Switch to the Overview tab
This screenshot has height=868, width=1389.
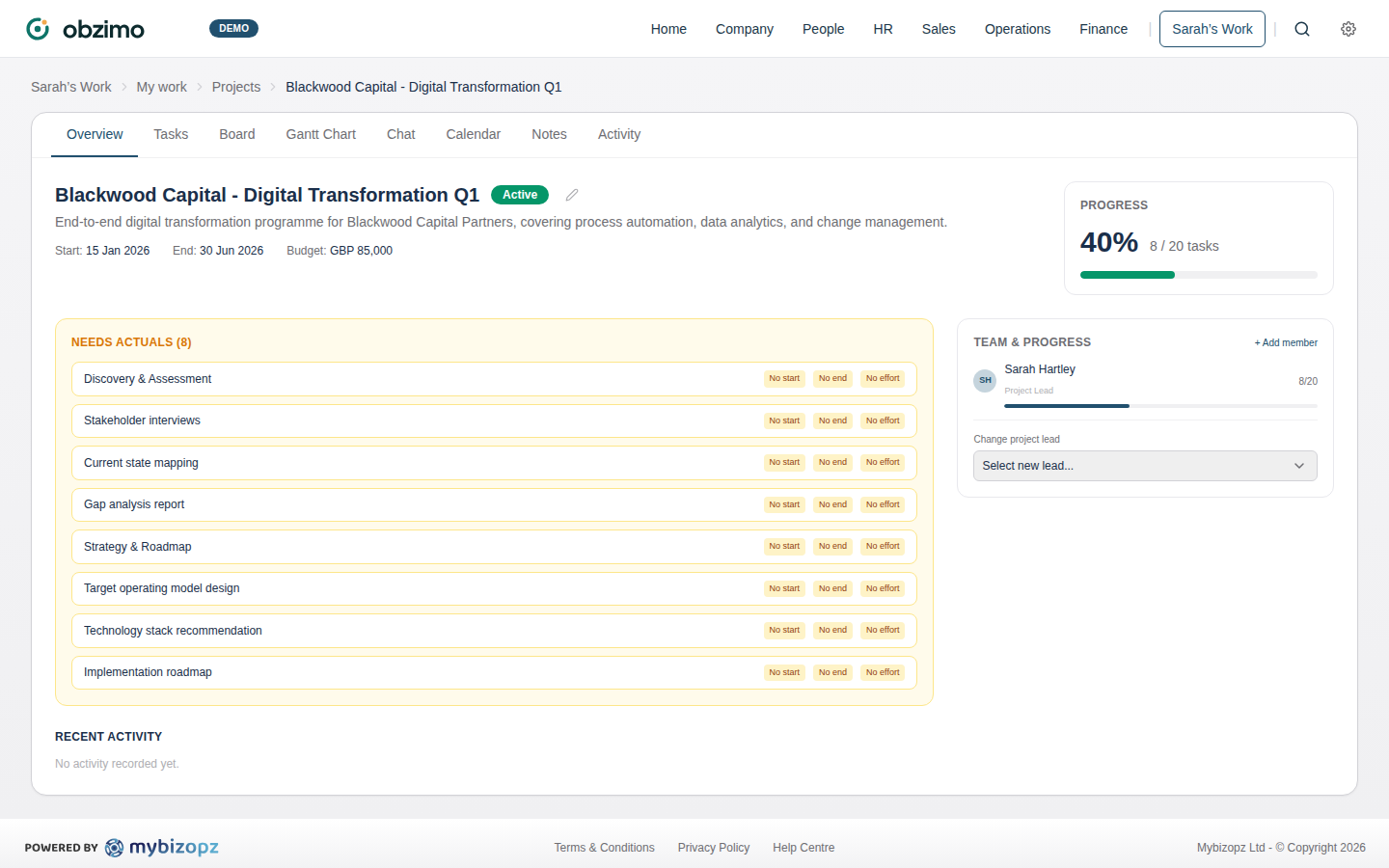[x=95, y=135]
